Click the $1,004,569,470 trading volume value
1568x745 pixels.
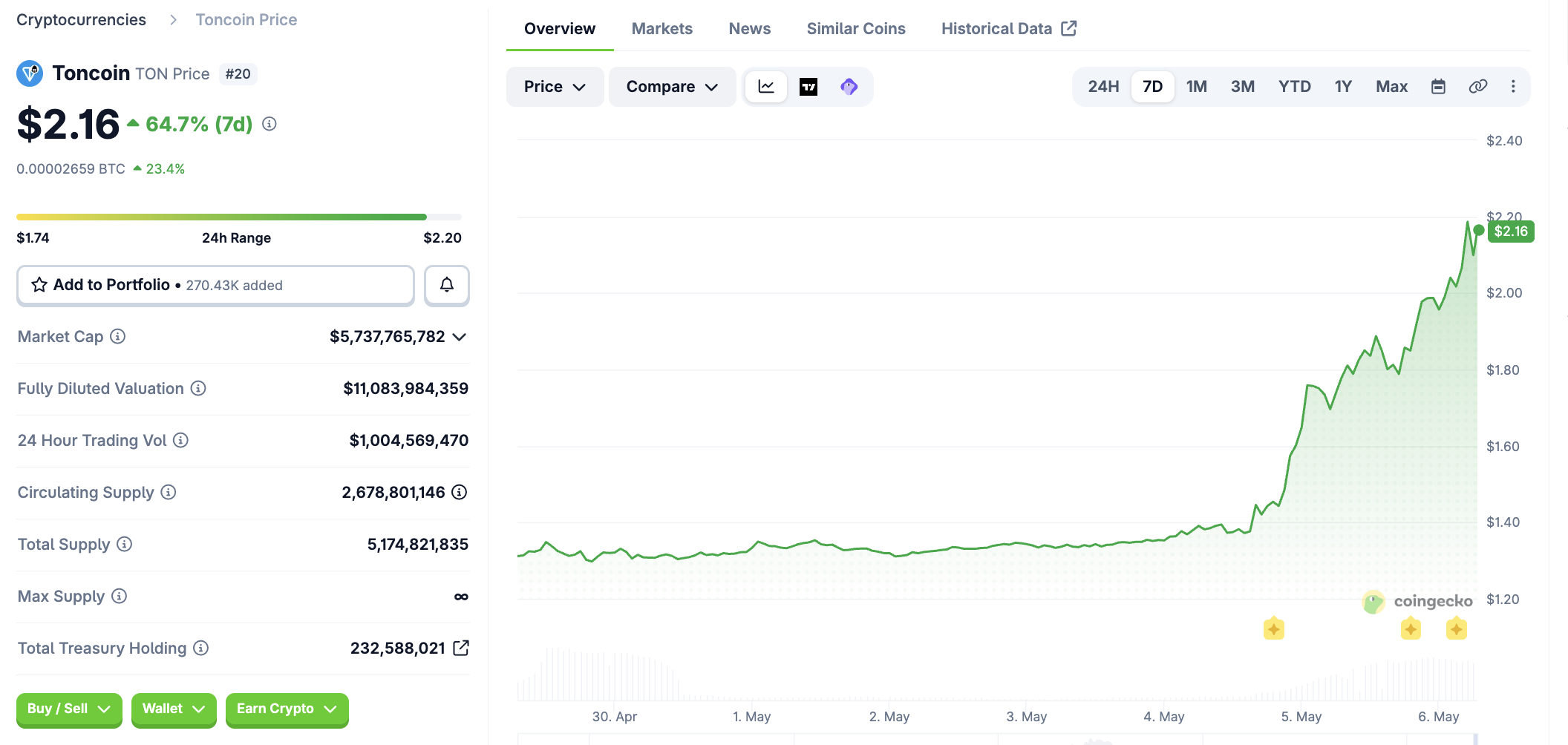409,441
